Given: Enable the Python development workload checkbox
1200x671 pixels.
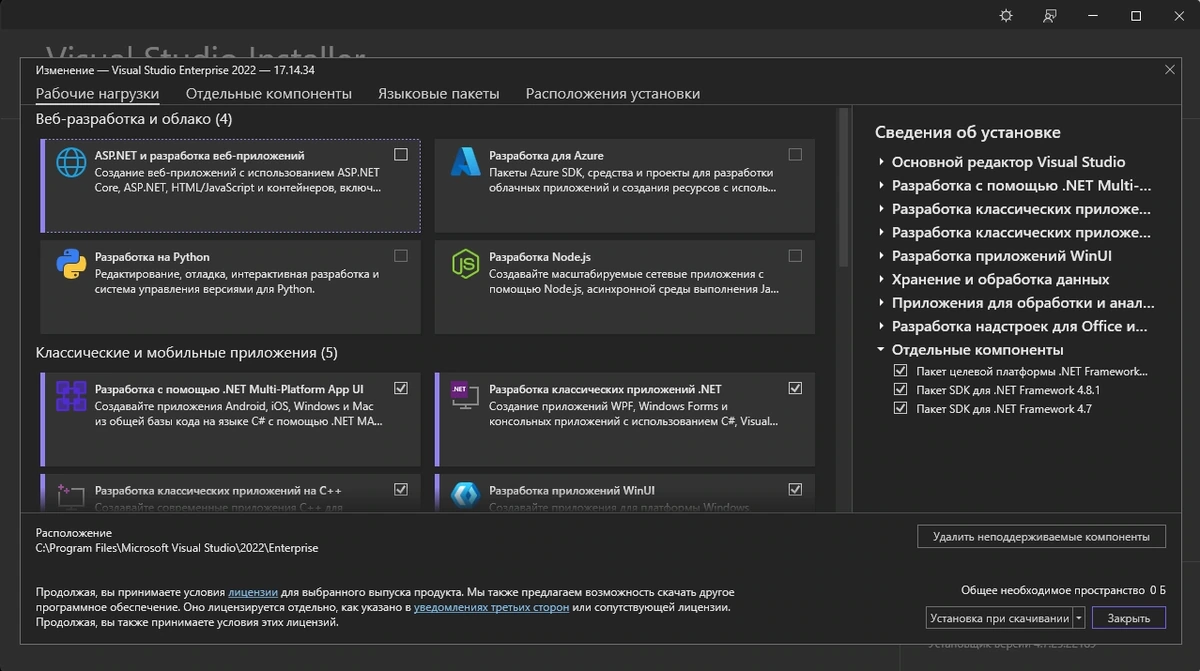Looking at the screenshot, I should coord(401,256).
